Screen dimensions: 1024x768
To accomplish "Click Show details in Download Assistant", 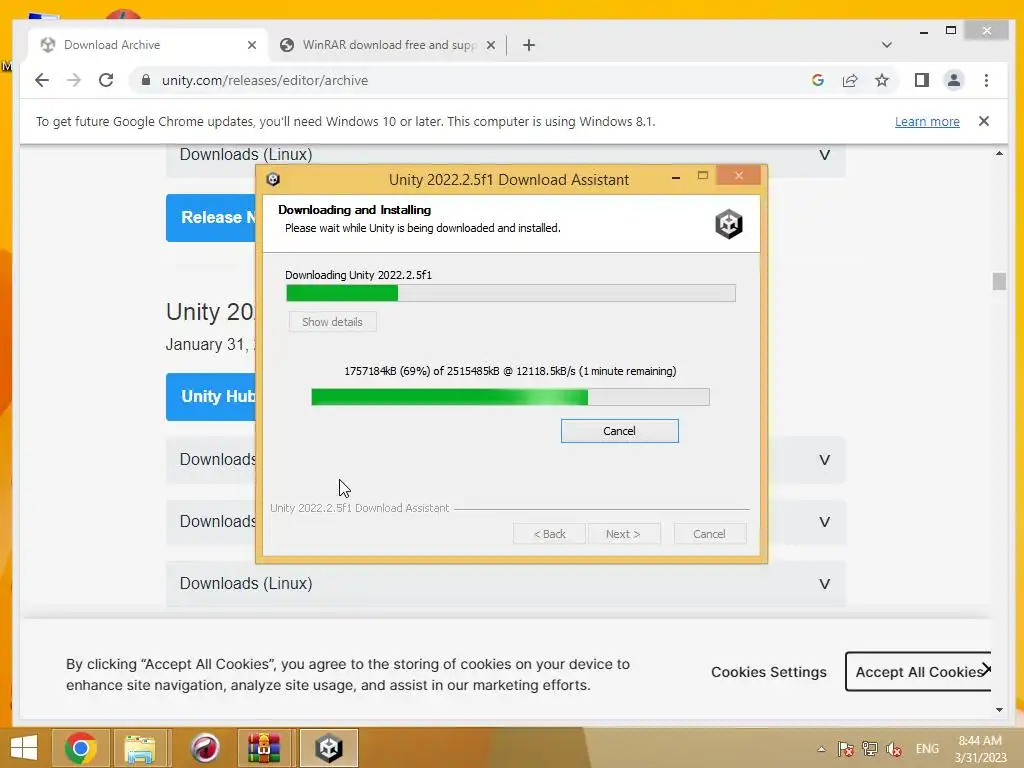I will click(x=332, y=322).
